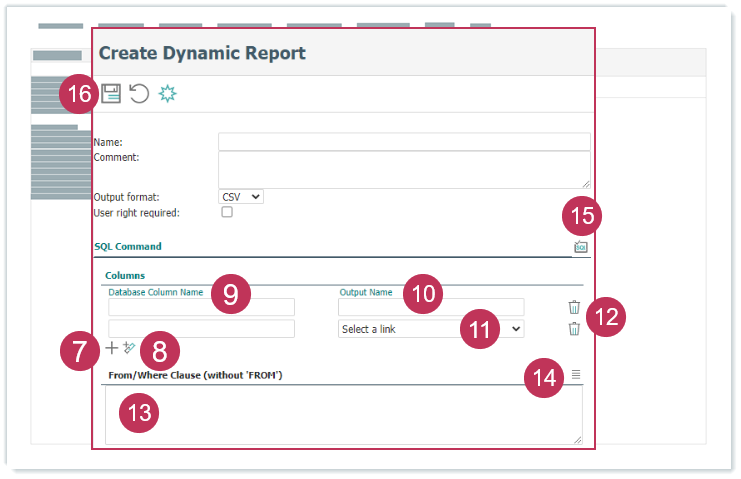Click the From/Where Clause box resize handle
Image resolution: width=741 pixels, height=479 pixels.
[577, 439]
